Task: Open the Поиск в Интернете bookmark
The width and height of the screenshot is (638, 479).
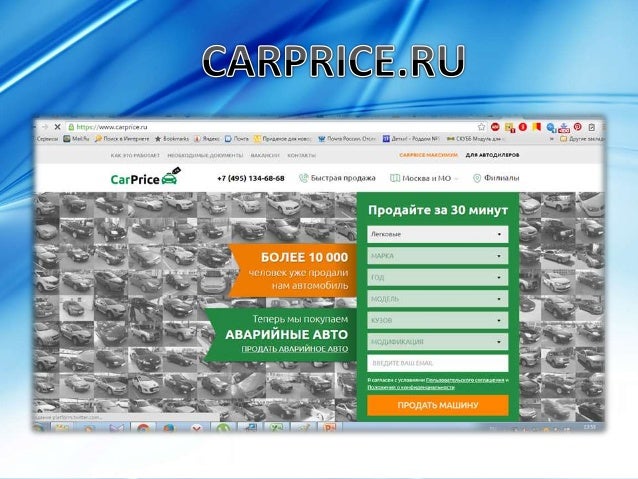Action: click(x=122, y=139)
